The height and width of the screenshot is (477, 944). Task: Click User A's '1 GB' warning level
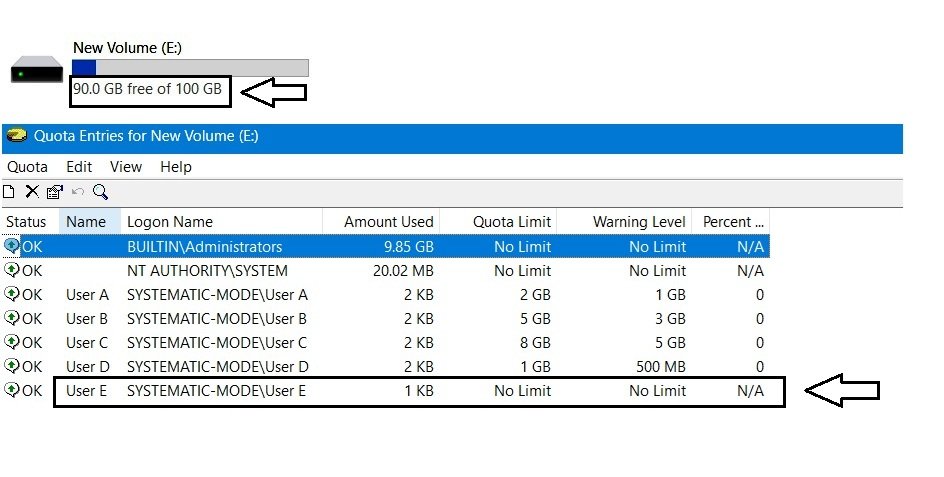670,295
